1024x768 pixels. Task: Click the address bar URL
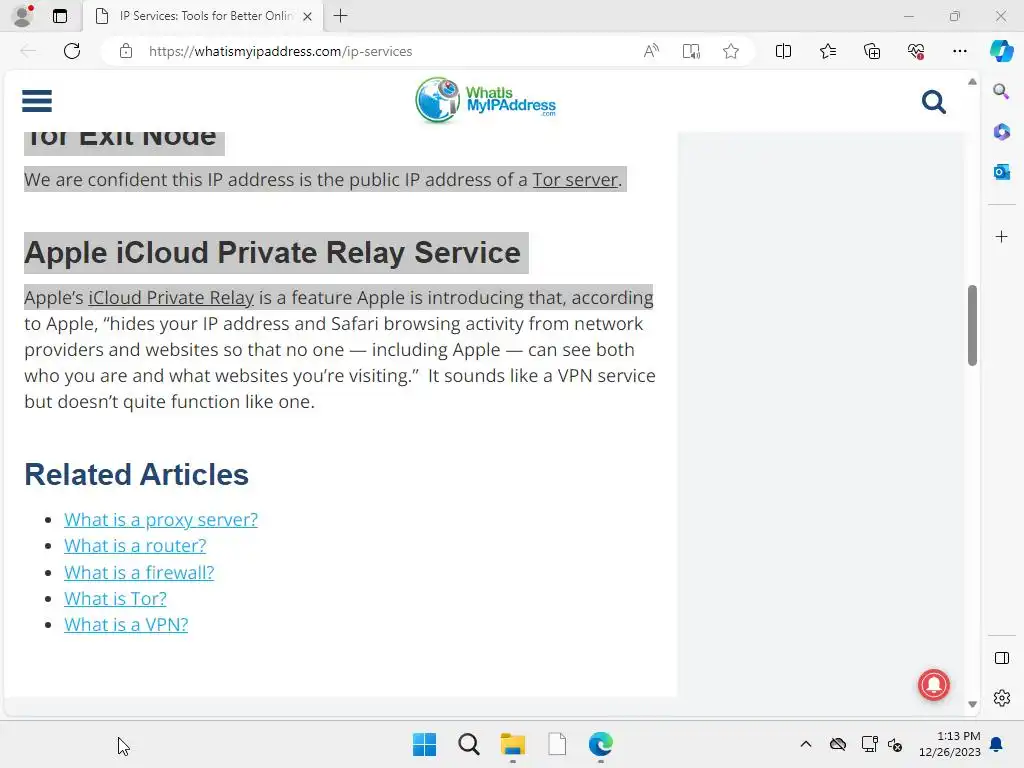click(x=280, y=51)
